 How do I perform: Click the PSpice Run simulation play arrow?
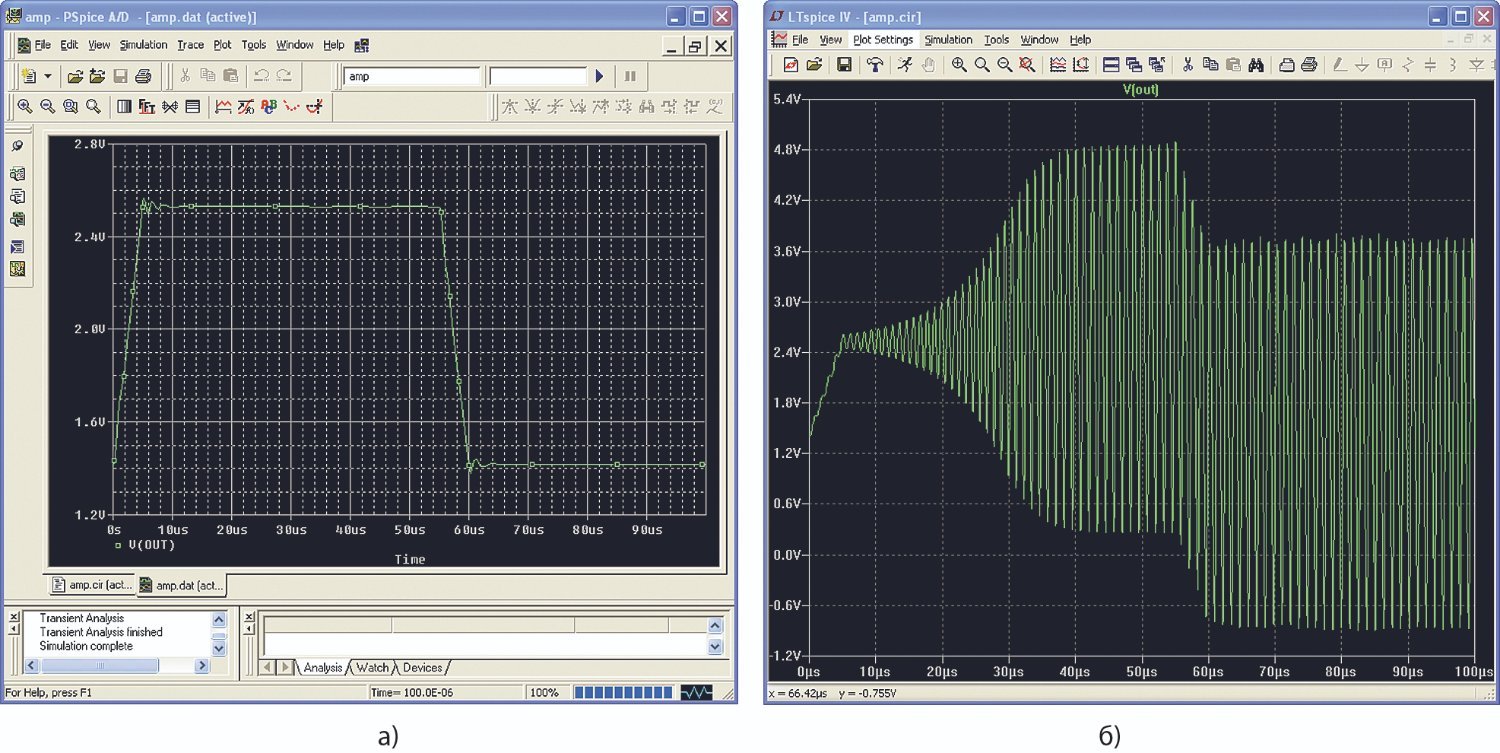point(600,76)
